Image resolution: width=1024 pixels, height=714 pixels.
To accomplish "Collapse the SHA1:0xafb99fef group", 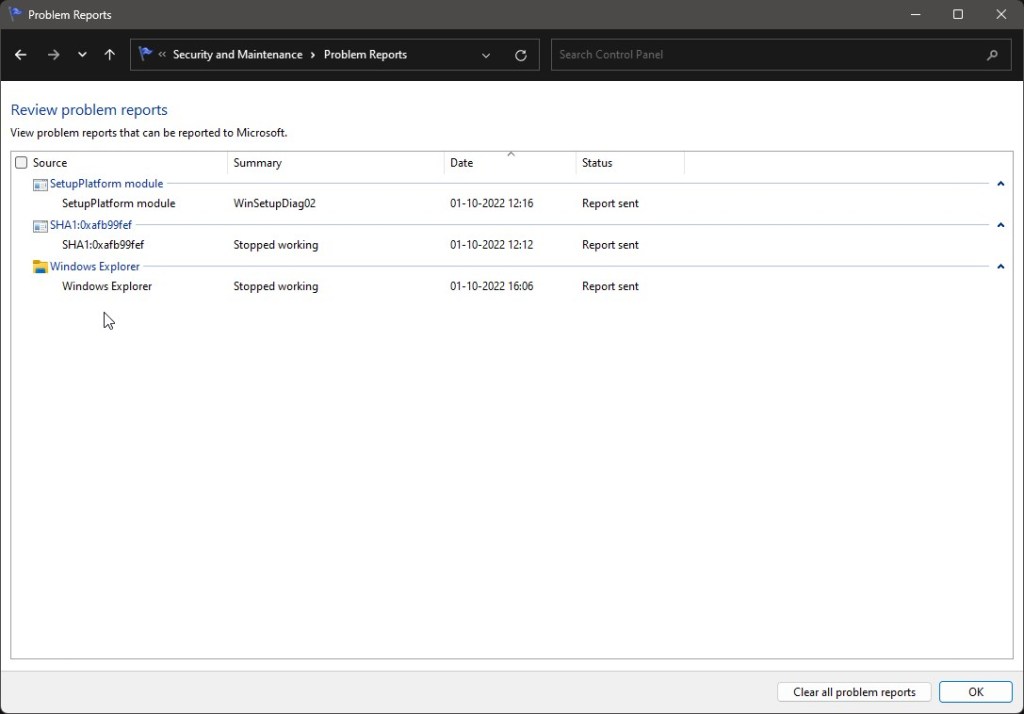I will pyautogui.click(x=1000, y=225).
